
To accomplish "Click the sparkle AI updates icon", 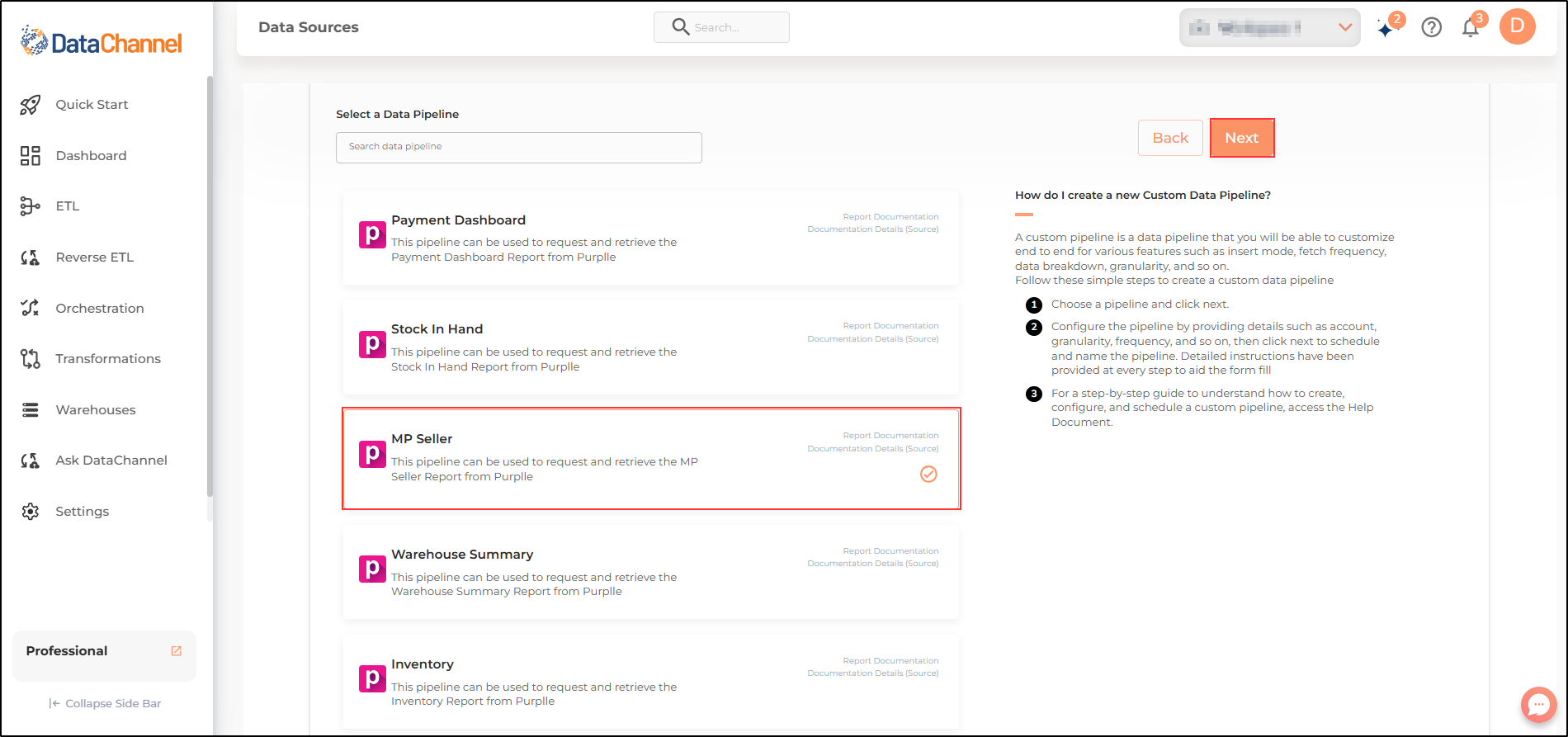I will pyautogui.click(x=1386, y=29).
